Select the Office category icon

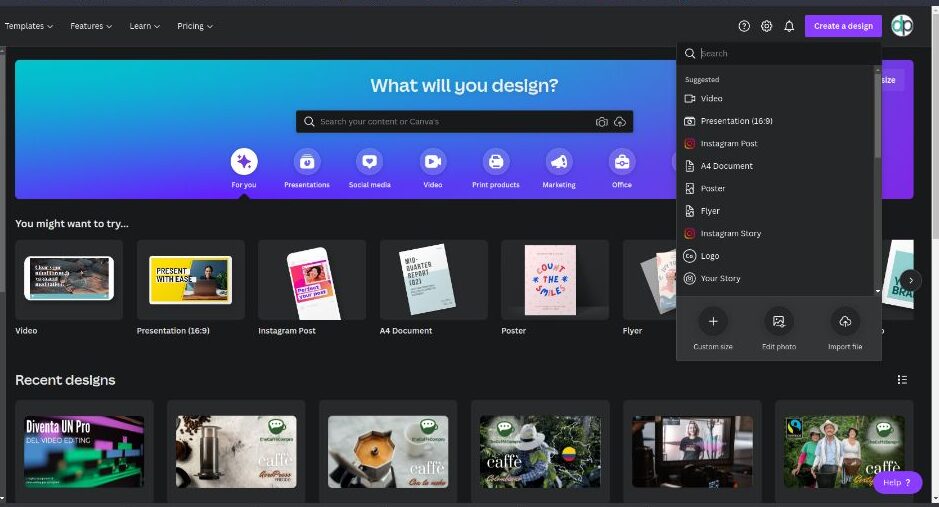click(x=622, y=162)
